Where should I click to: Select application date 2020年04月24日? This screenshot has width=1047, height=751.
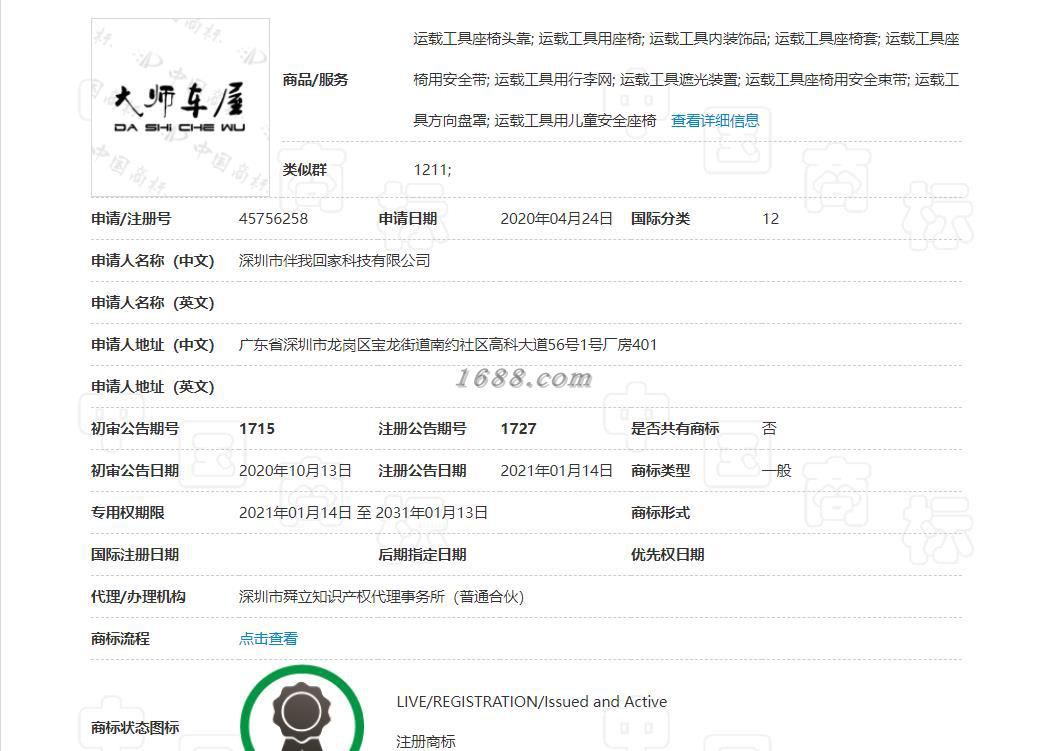coord(556,219)
